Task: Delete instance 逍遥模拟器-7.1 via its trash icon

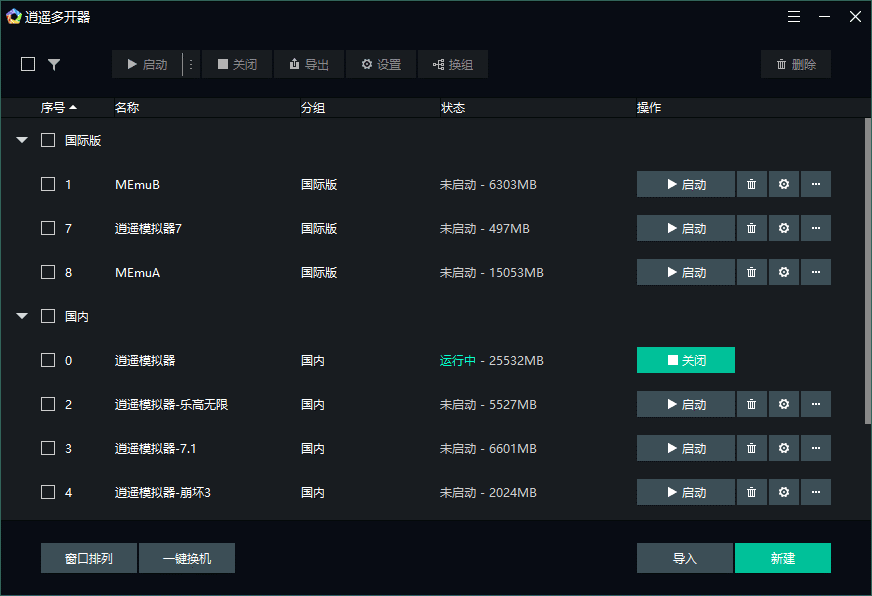Action: pos(751,448)
